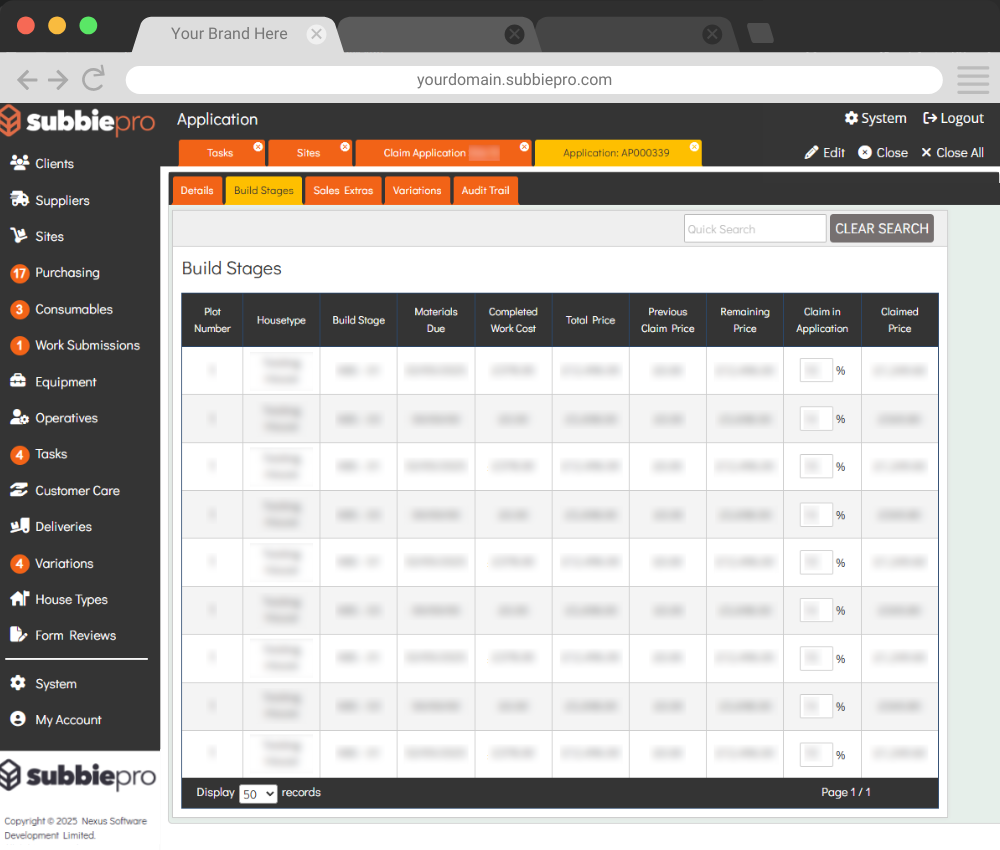Click the Form Reviews document icon
Viewport: 1000px width, 850px height.
click(19, 635)
